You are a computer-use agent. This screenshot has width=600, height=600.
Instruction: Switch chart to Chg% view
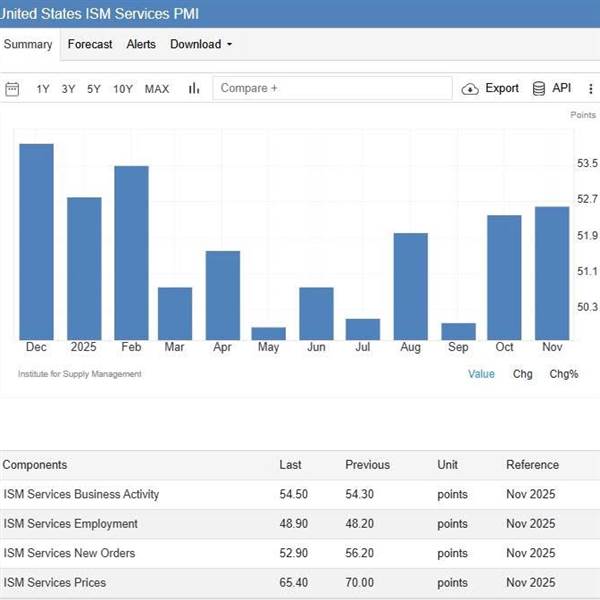[x=564, y=374]
